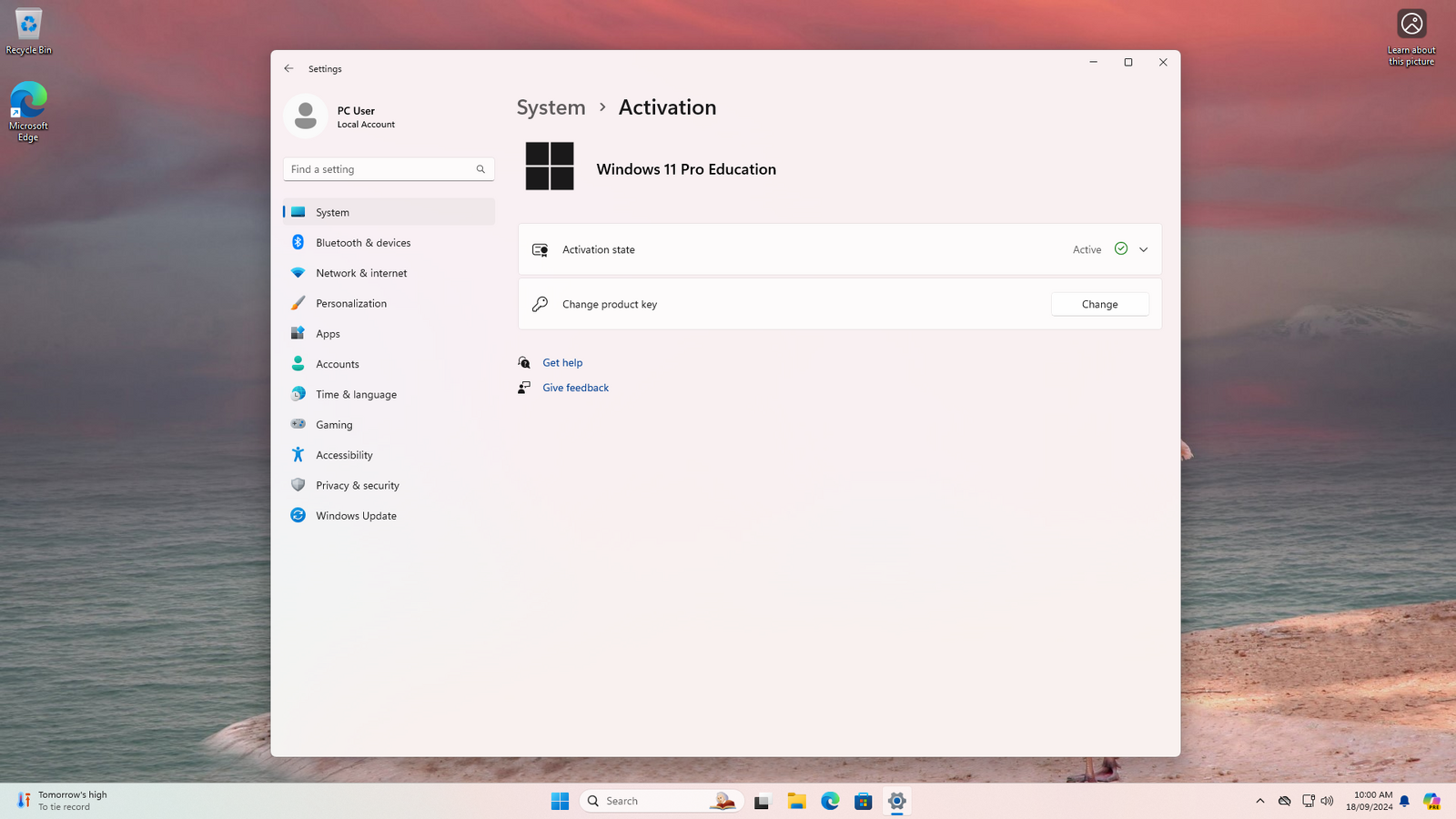Click the Bluetooth & devices icon
1456x819 pixels.
pyautogui.click(x=298, y=242)
